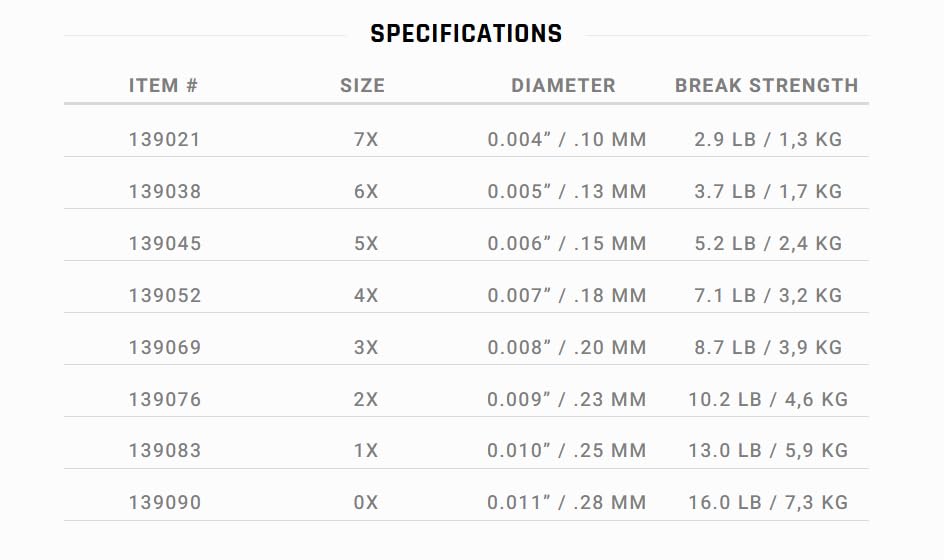Select the 16.0 LB / 7,3 KG strength
The height and width of the screenshot is (560, 944).
(x=768, y=502)
